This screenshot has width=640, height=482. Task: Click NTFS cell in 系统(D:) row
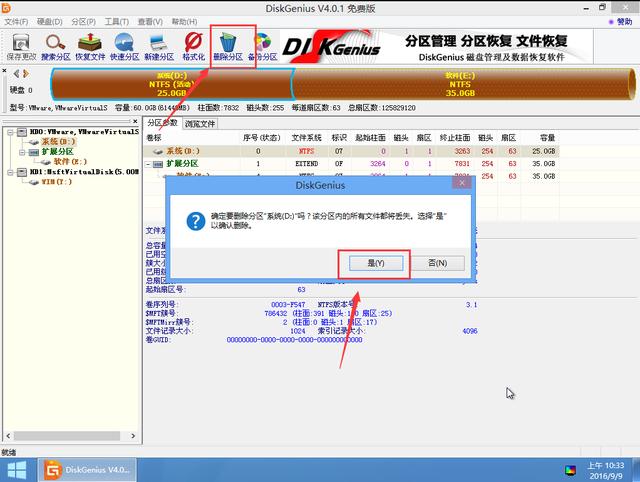click(306, 151)
